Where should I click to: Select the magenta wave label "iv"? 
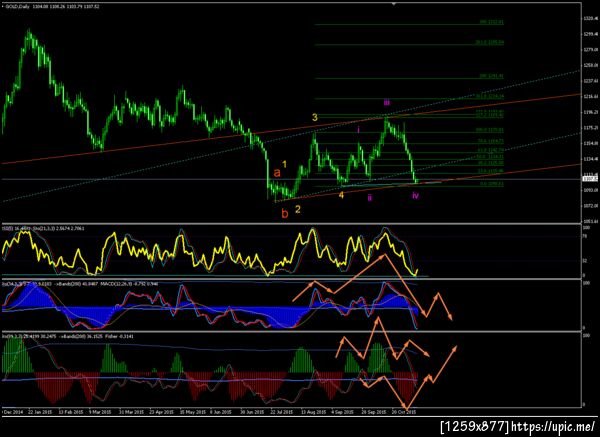pyautogui.click(x=416, y=196)
